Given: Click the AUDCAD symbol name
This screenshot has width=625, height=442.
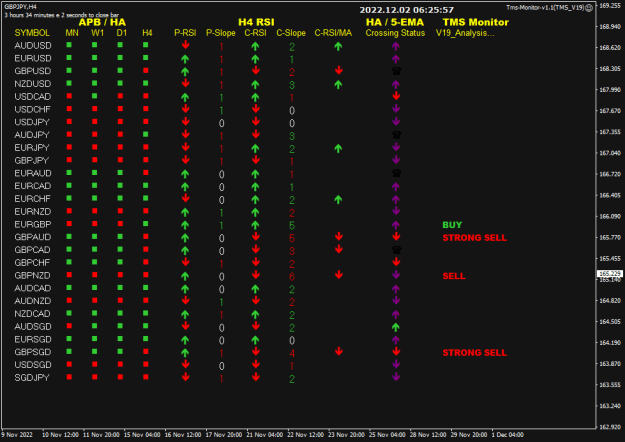Looking at the screenshot, I should [33, 288].
